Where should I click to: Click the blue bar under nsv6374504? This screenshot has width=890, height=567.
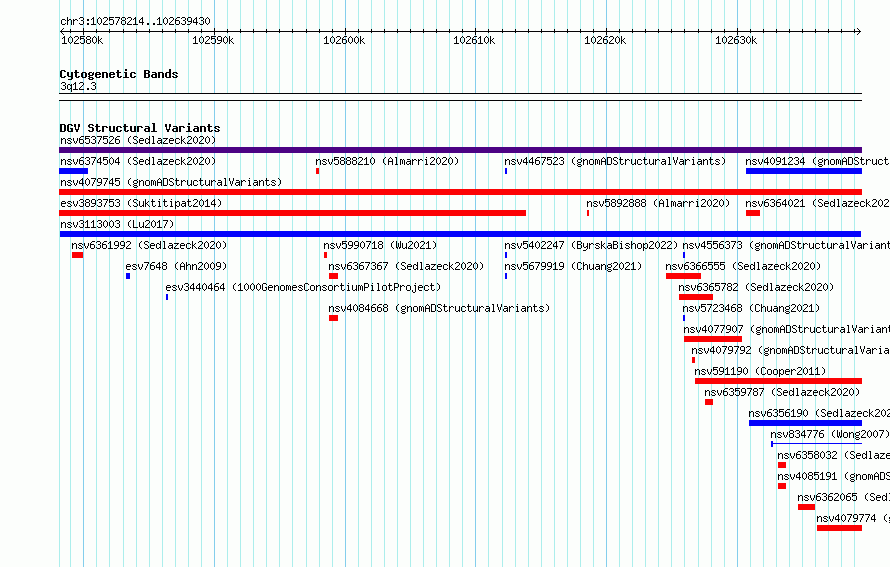pos(73,171)
